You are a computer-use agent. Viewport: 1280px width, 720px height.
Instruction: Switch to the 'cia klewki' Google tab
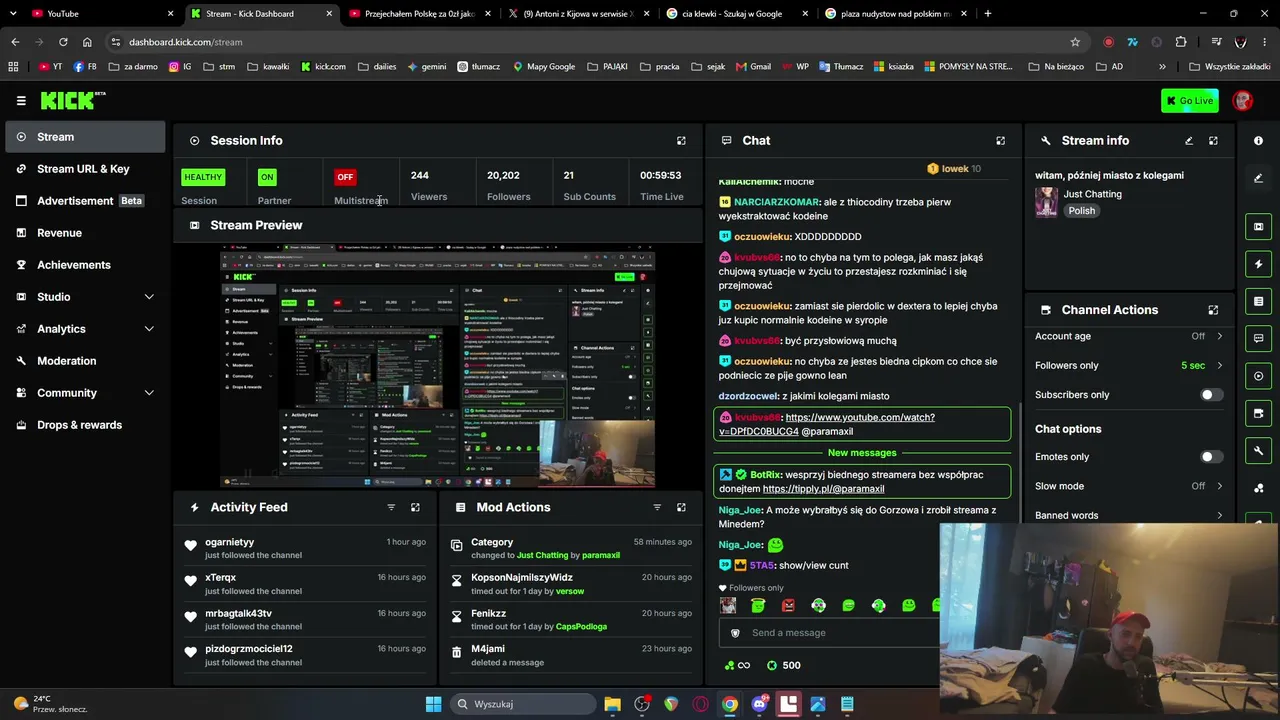tap(737, 14)
